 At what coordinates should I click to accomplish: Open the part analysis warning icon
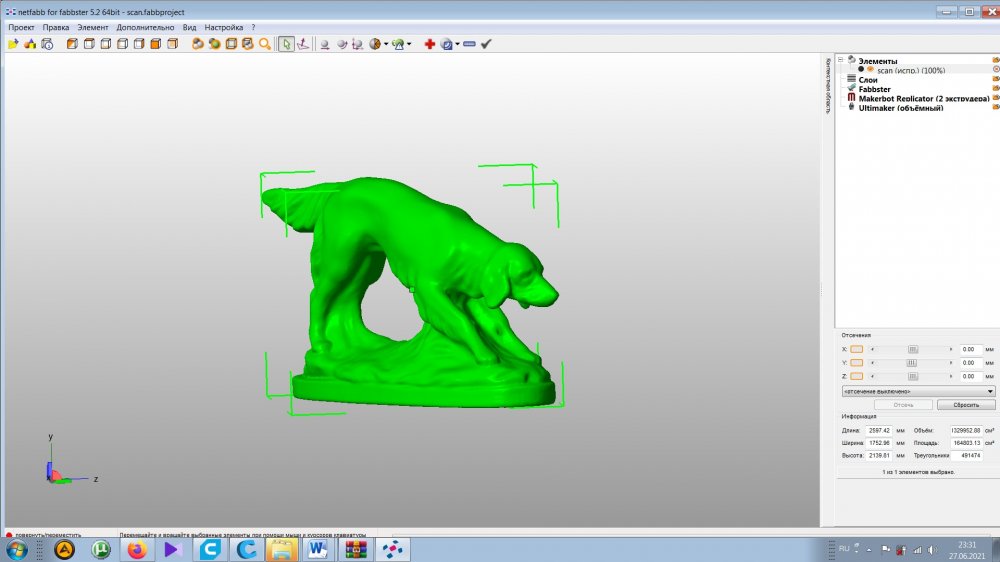pyautogui.click(x=398, y=44)
